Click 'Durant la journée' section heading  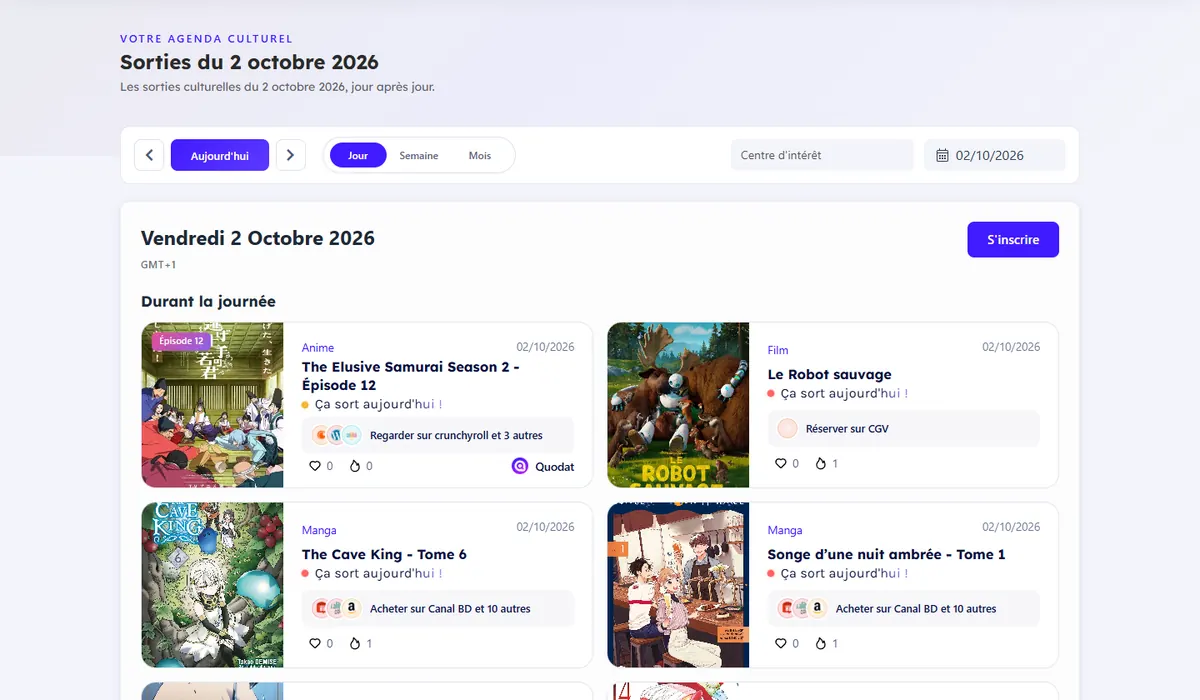tap(208, 301)
